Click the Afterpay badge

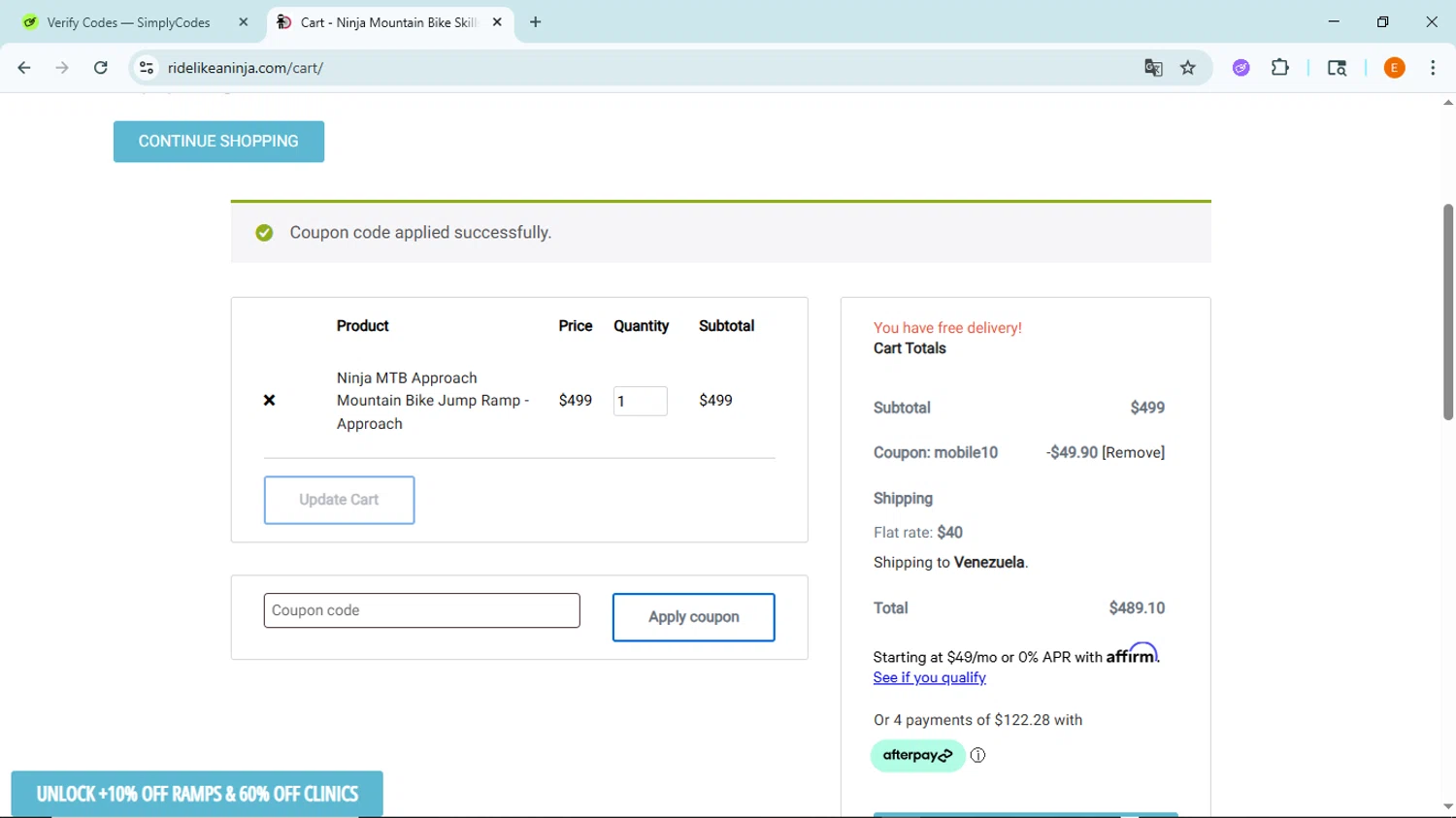click(x=917, y=755)
